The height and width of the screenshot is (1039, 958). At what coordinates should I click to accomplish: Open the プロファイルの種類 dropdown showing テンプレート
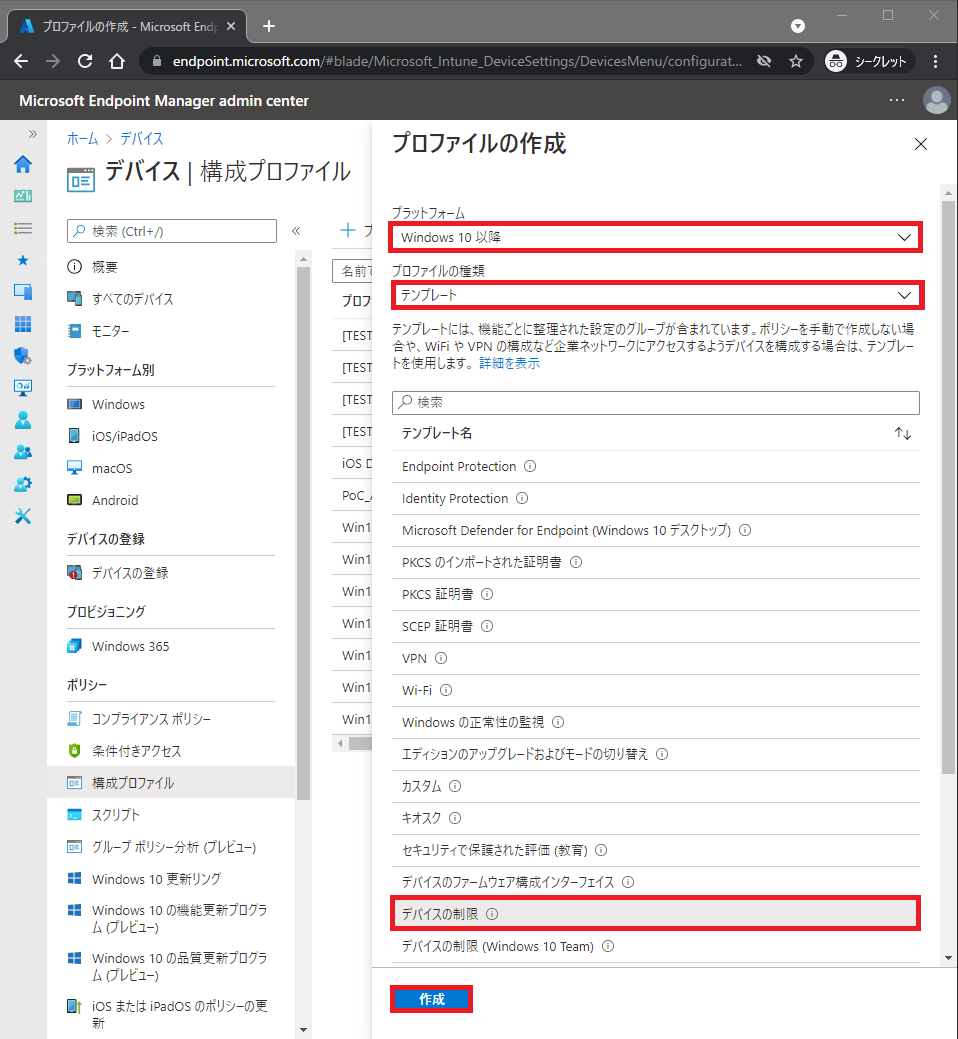(656, 295)
